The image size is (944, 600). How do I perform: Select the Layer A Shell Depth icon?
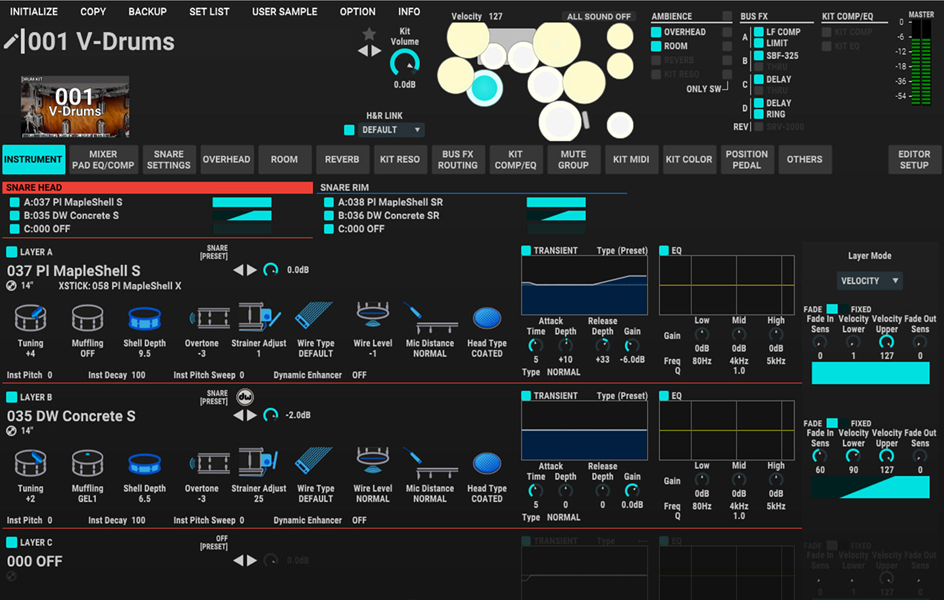click(x=145, y=319)
